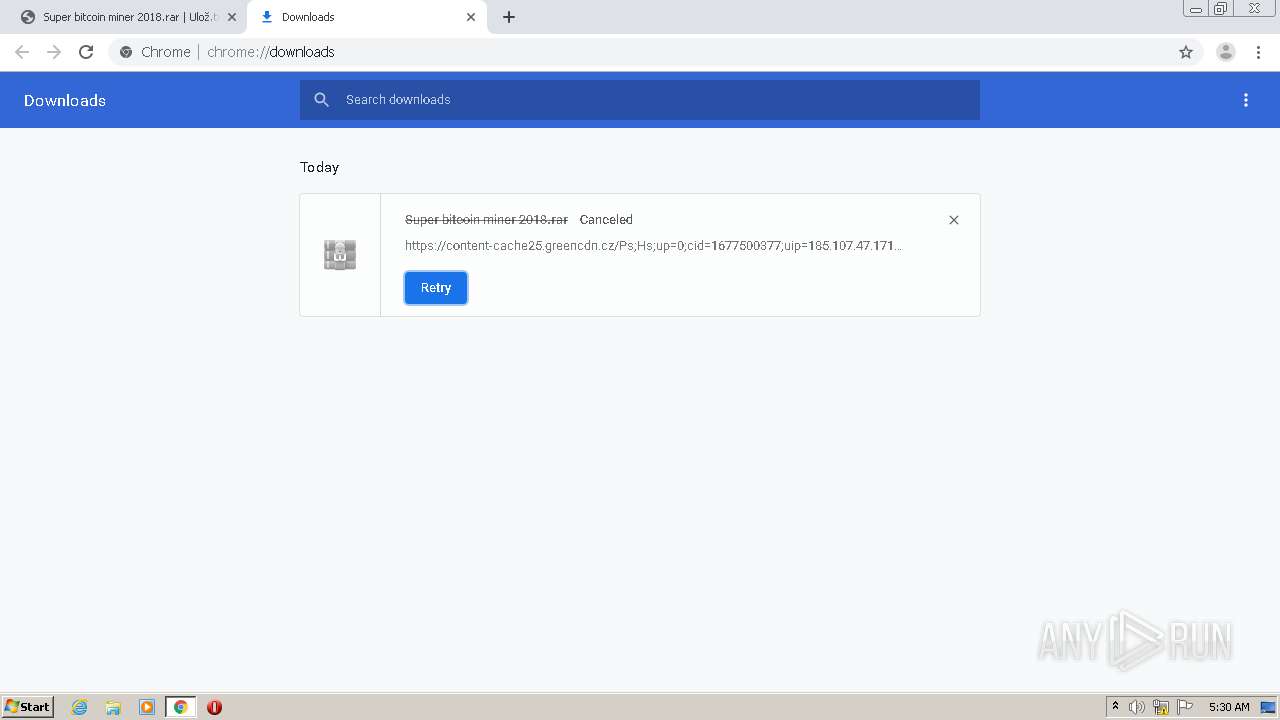Restore down the Chrome window

click(1221, 9)
